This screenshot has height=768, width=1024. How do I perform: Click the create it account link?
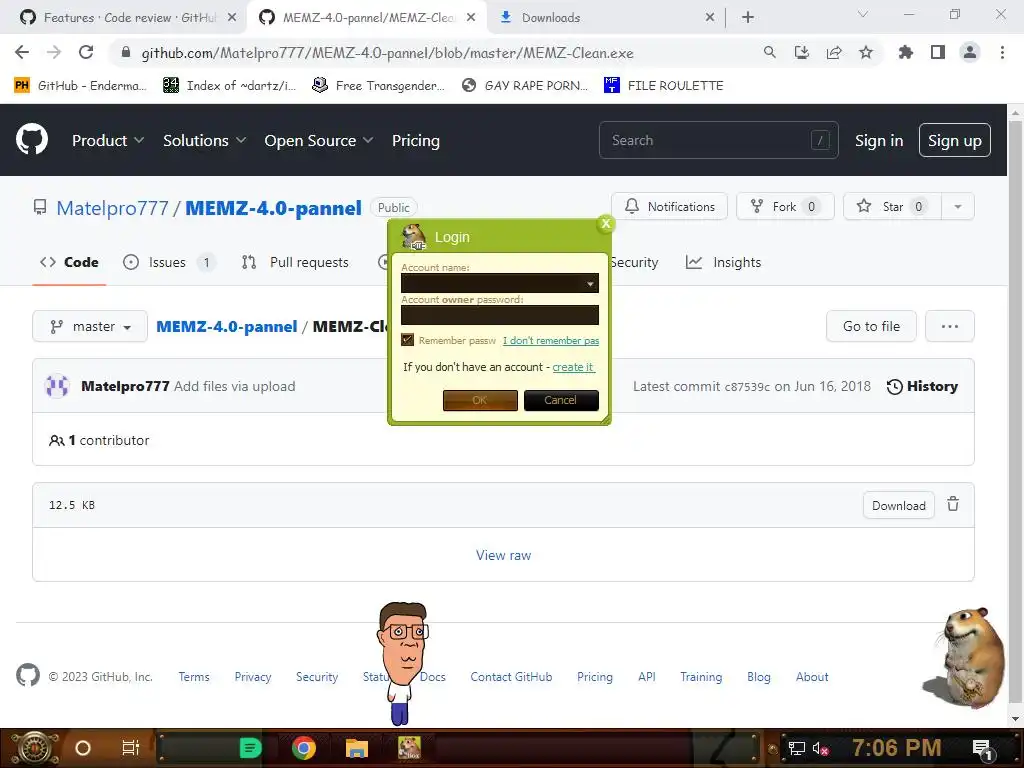click(x=573, y=367)
